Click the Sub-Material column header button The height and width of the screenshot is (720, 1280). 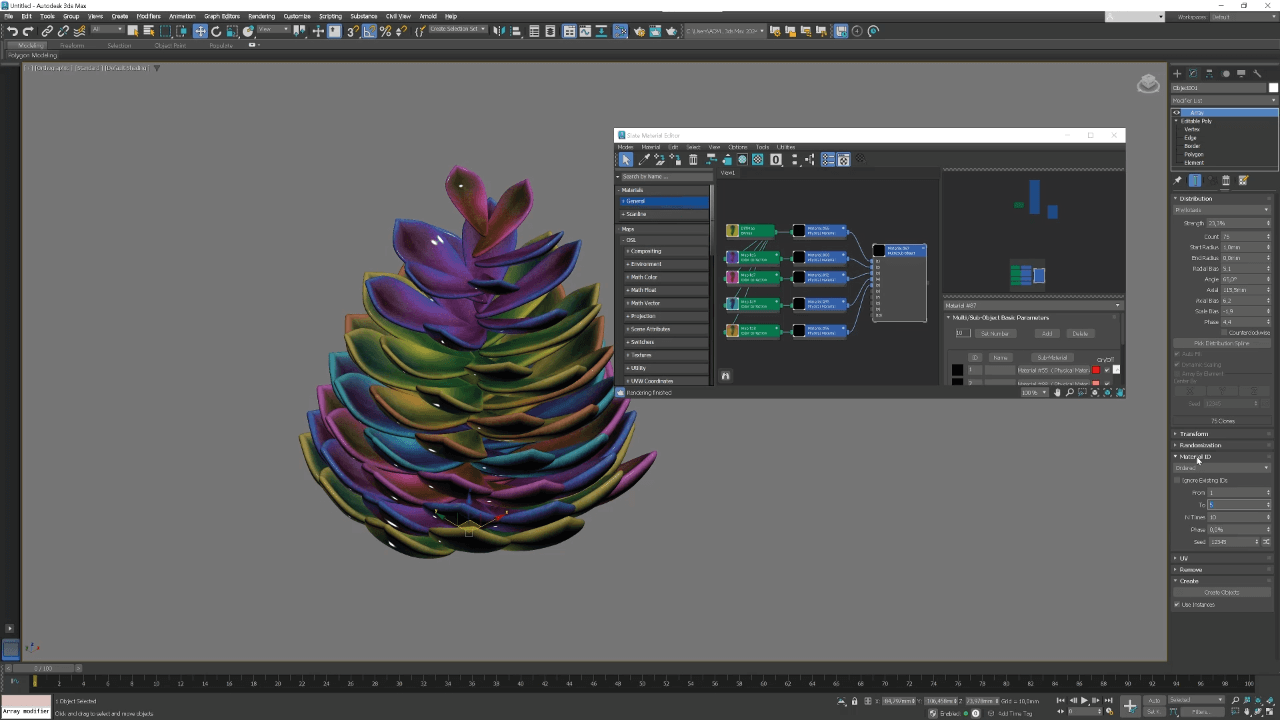coord(1052,357)
